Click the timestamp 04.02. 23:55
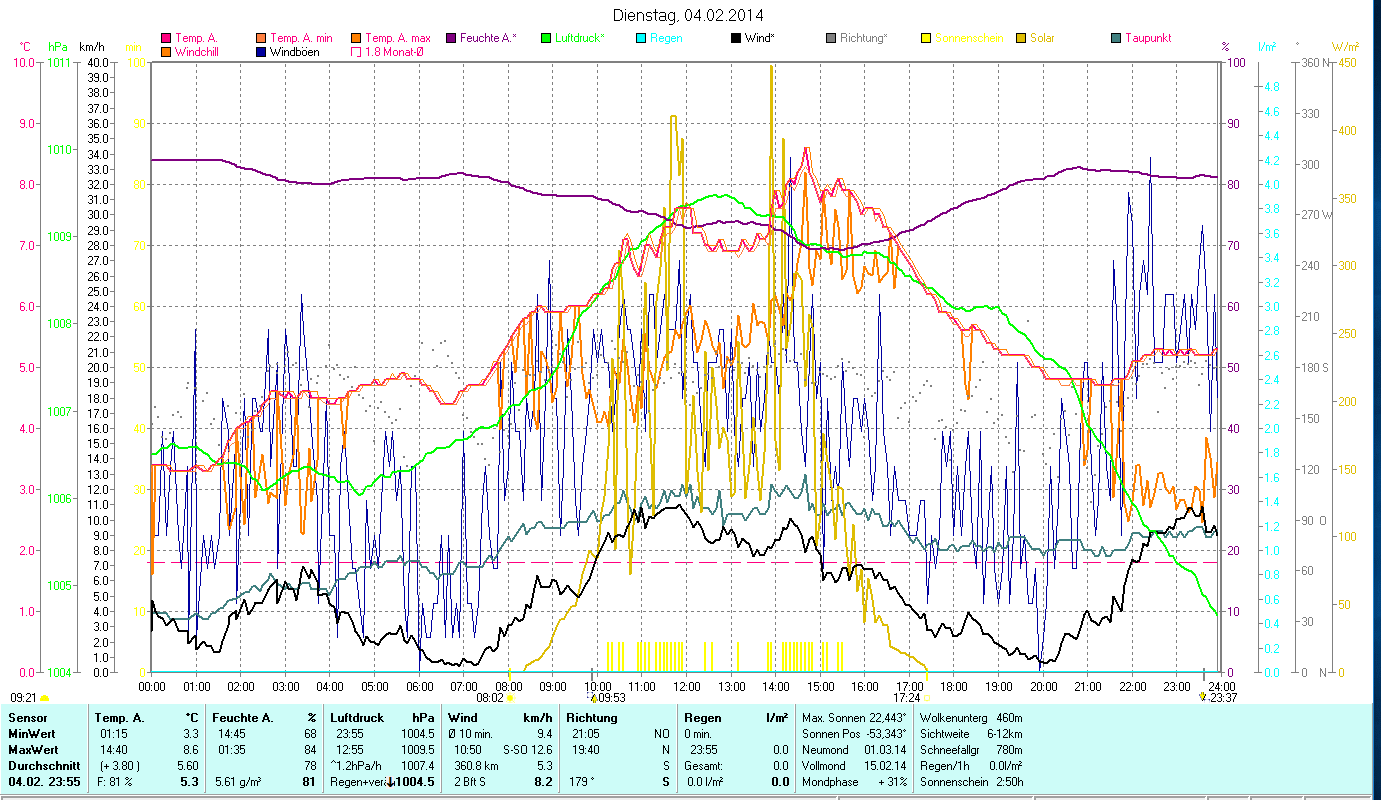Viewport: 1381px width, 800px height. coord(45,782)
